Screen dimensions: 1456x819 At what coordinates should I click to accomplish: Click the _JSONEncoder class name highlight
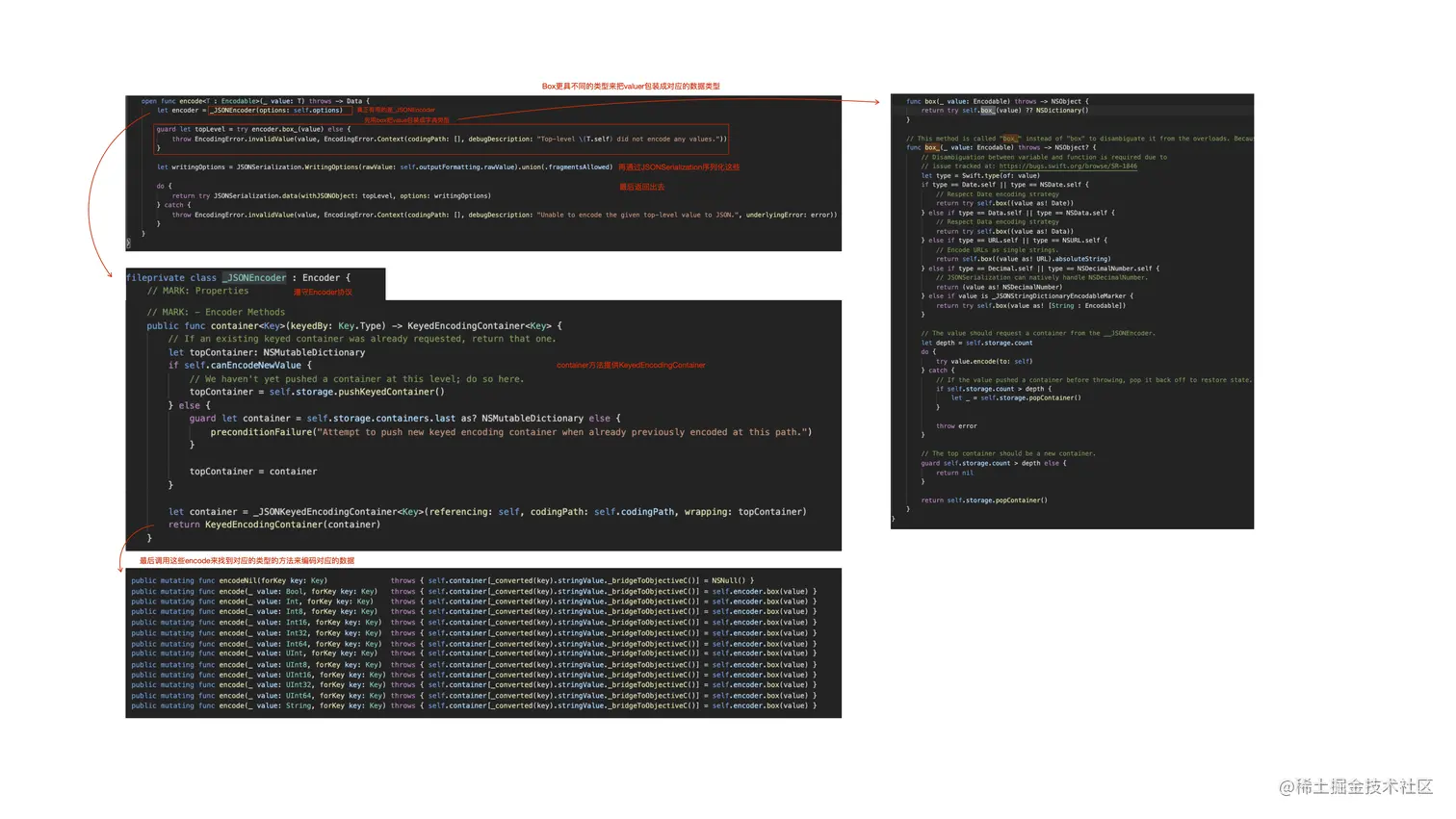pos(253,277)
